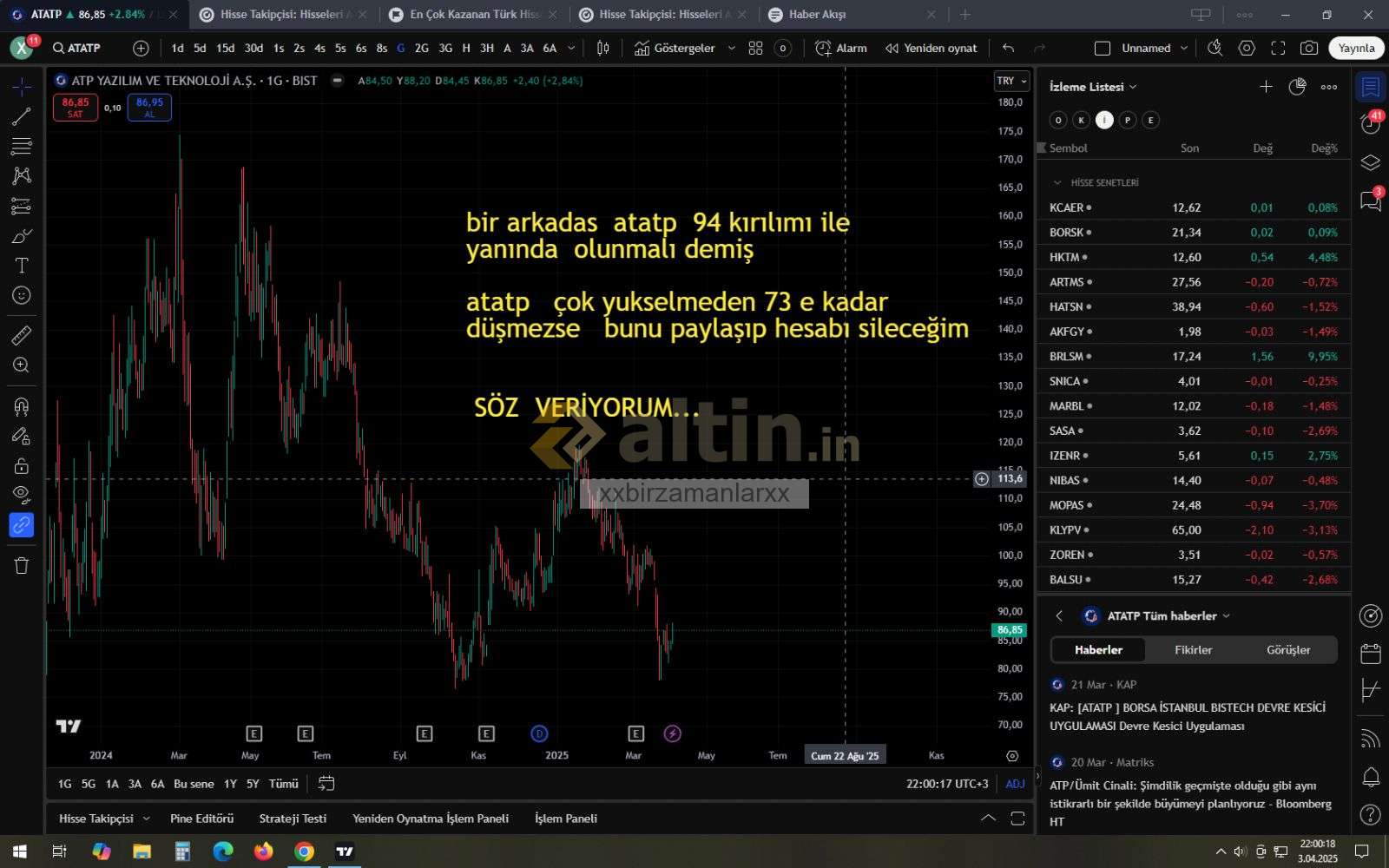Open the İşlem Paneli tab
Screen dimensions: 1389x868
566,819
